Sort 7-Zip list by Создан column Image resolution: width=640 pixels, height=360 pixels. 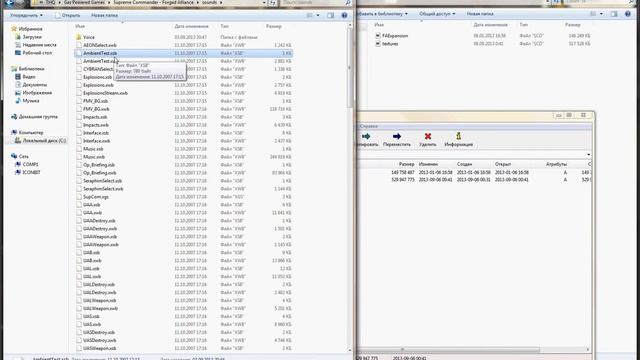tap(464, 164)
